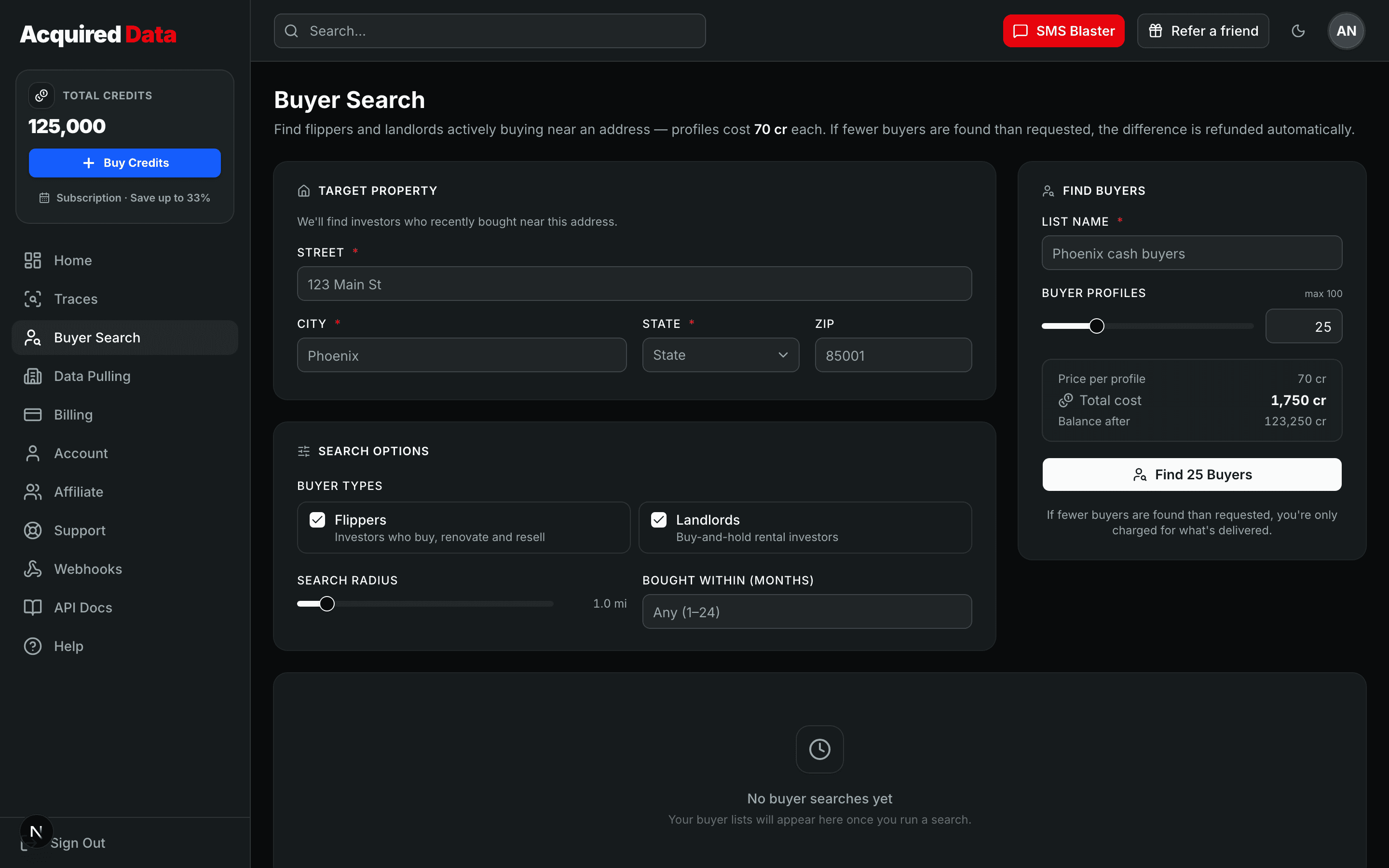Screen dimensions: 1389x868
Task: Click the Help question mark icon
Action: [x=33, y=646]
